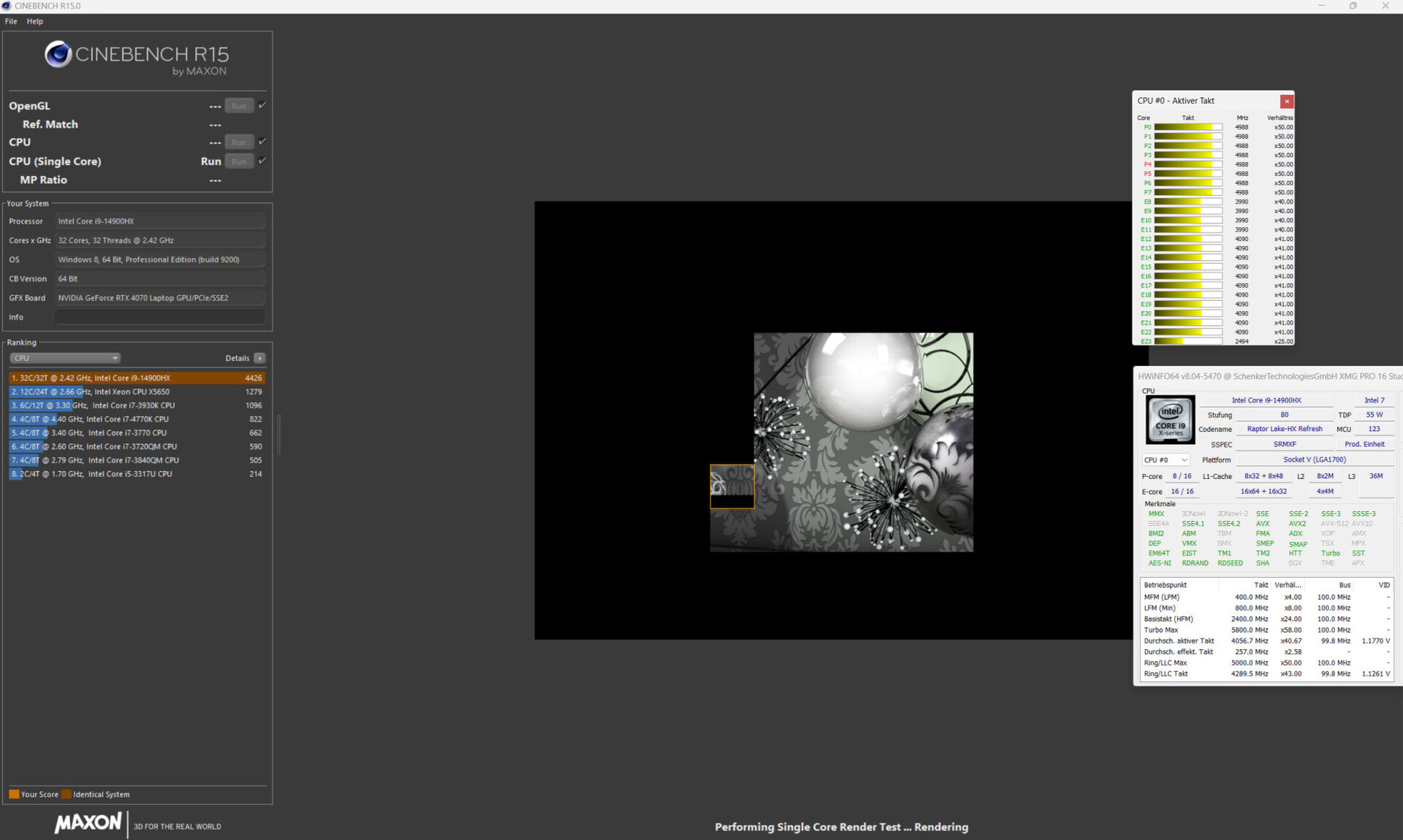The width and height of the screenshot is (1403, 840).
Task: Click the Details arrow icon in Ranking
Action: coord(259,358)
